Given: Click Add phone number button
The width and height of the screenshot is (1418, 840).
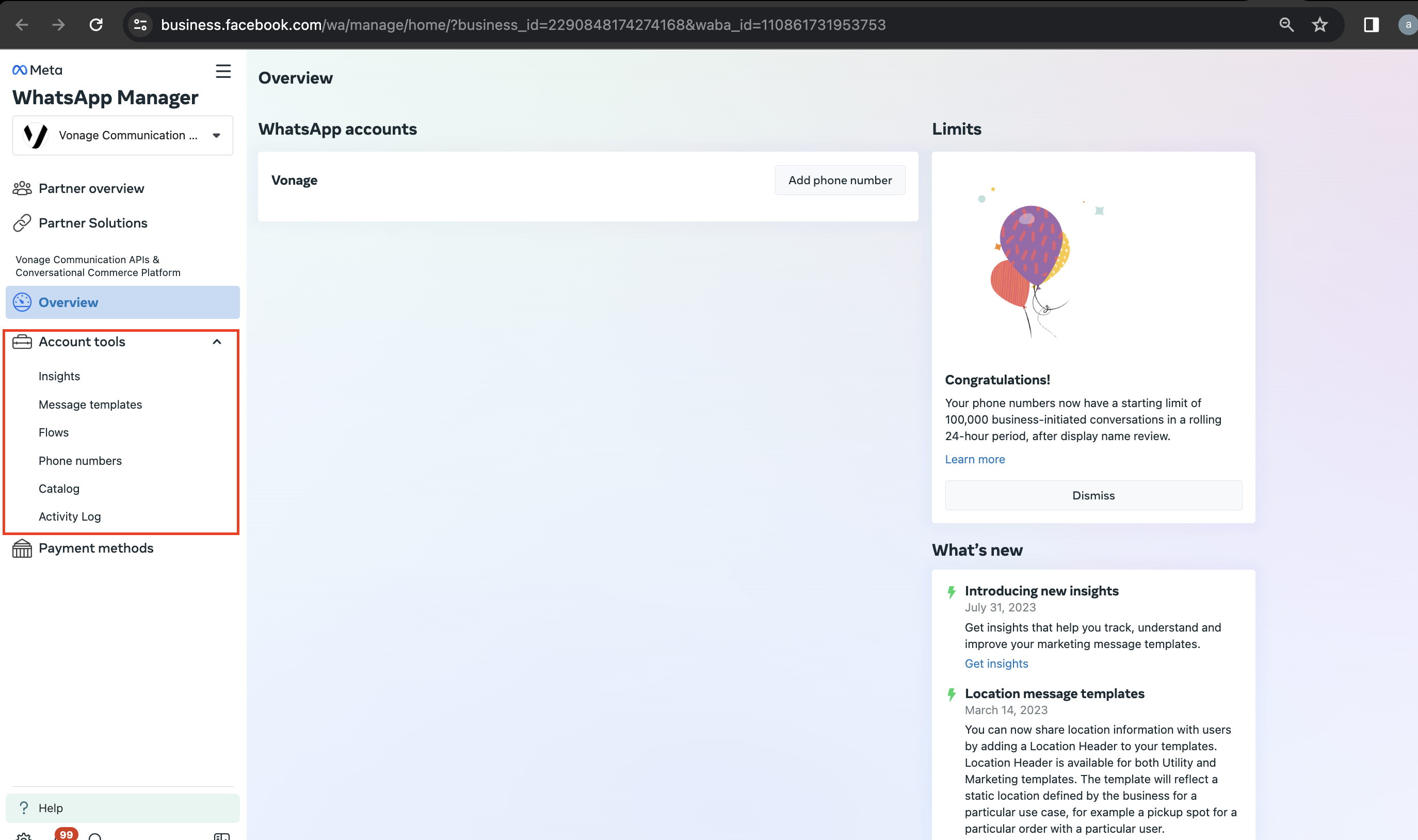Looking at the screenshot, I should 840,180.
